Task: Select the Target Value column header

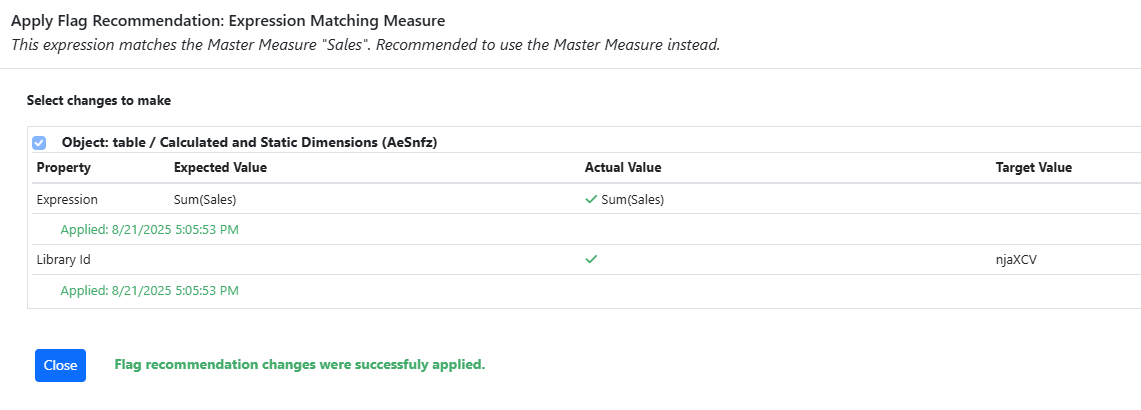Action: (x=1033, y=167)
